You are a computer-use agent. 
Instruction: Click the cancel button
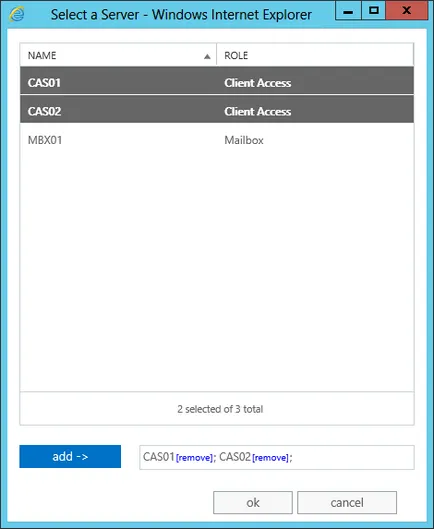[347, 502]
